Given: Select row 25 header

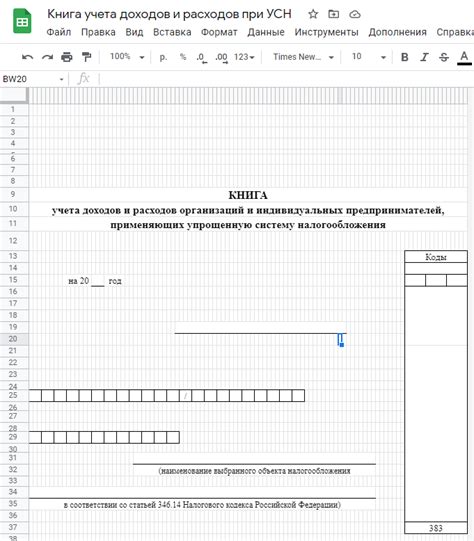Looking at the screenshot, I should pos(14,395).
